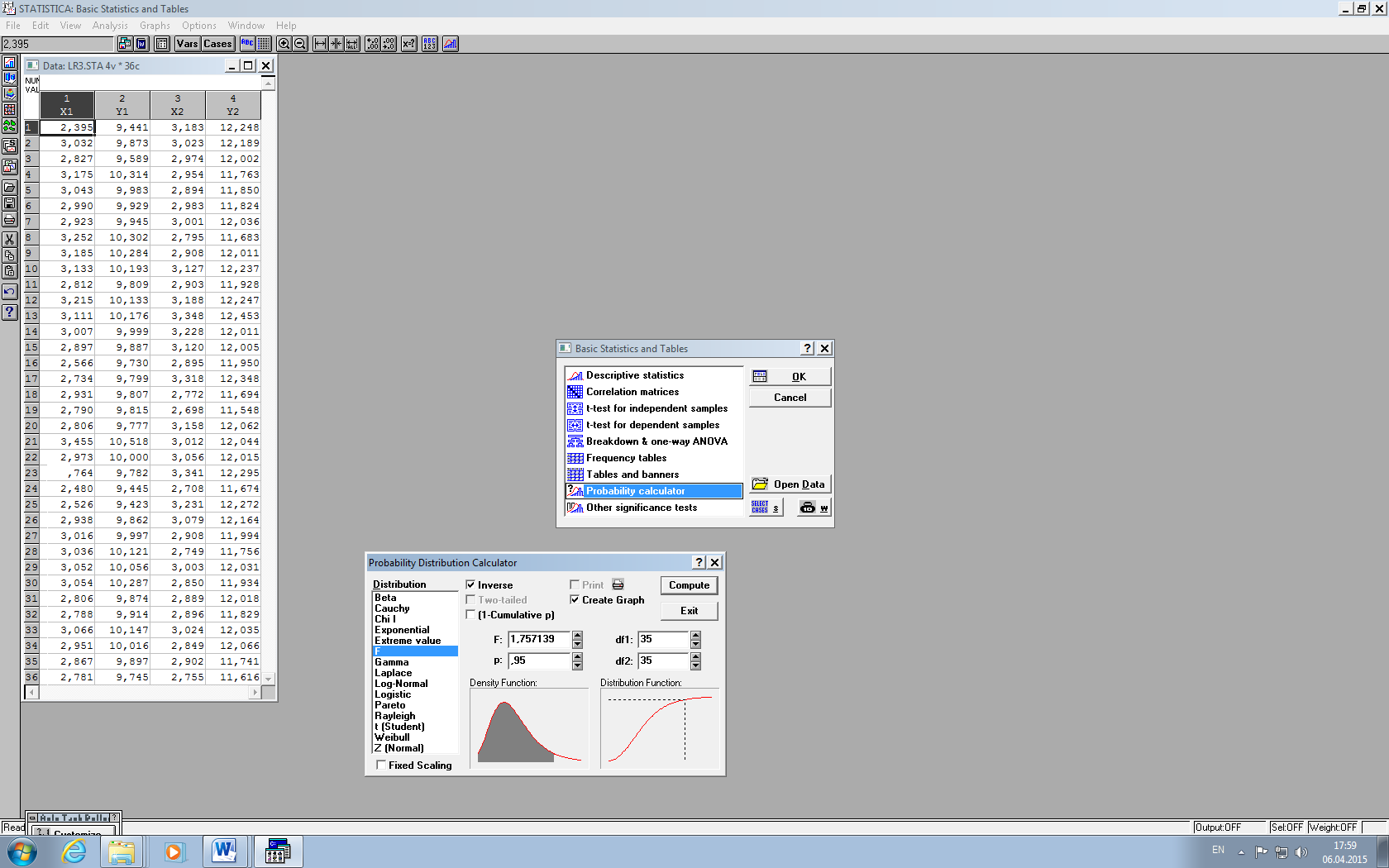The height and width of the screenshot is (868, 1389).
Task: Click the printer icon beside Print checkbox
Action: (x=618, y=584)
